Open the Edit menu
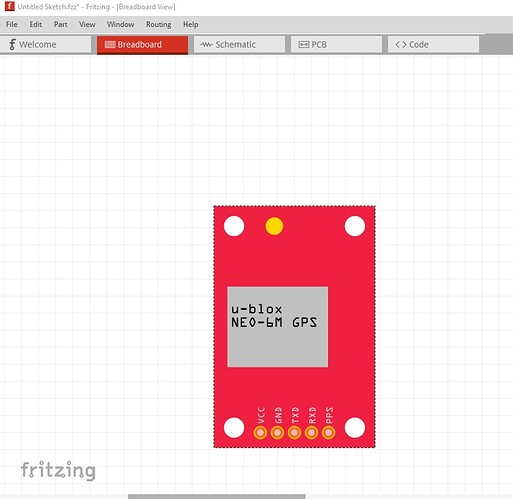The width and height of the screenshot is (513, 499). [x=36, y=24]
